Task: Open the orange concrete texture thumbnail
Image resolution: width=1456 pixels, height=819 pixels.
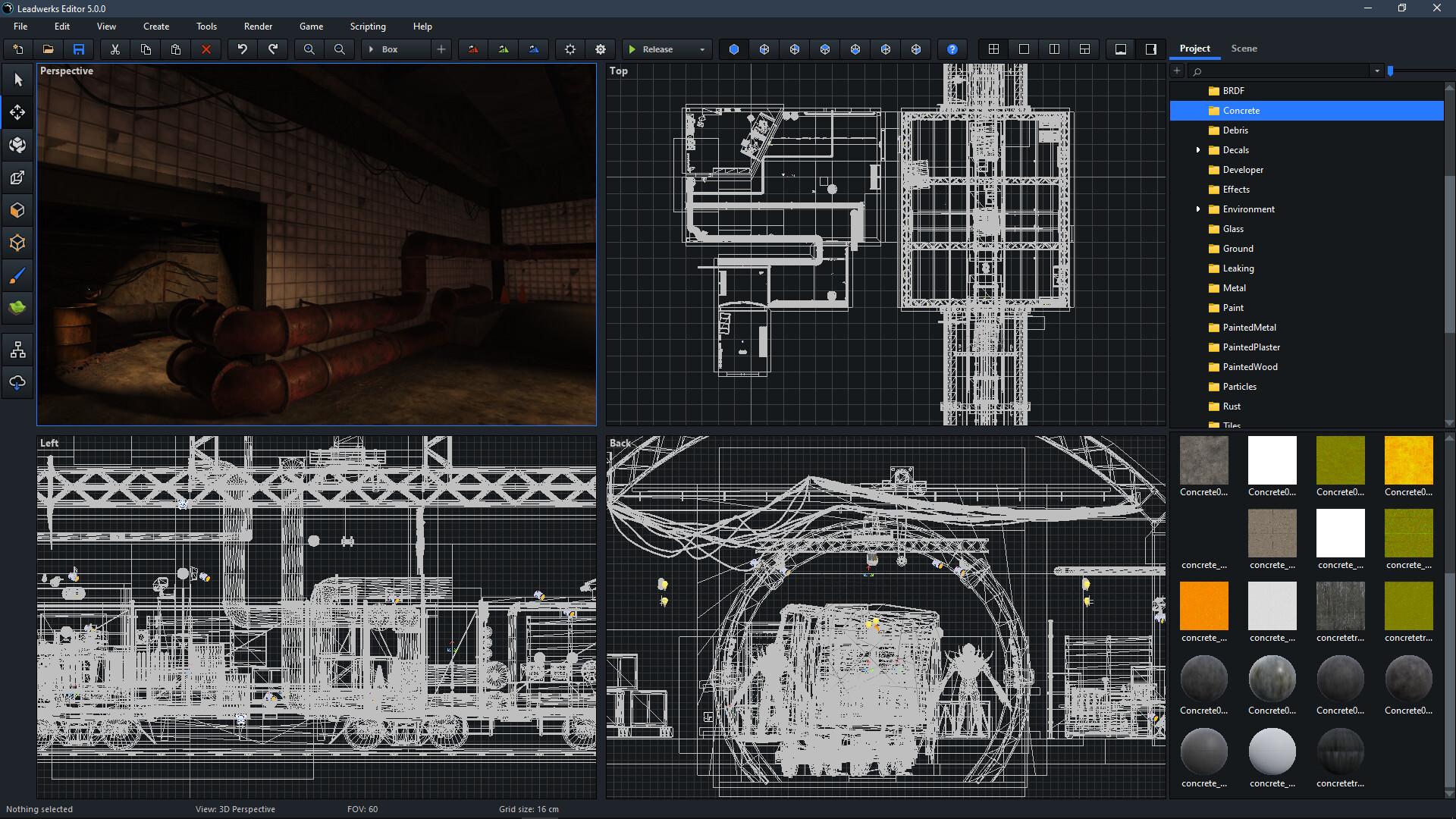Action: tap(1203, 606)
